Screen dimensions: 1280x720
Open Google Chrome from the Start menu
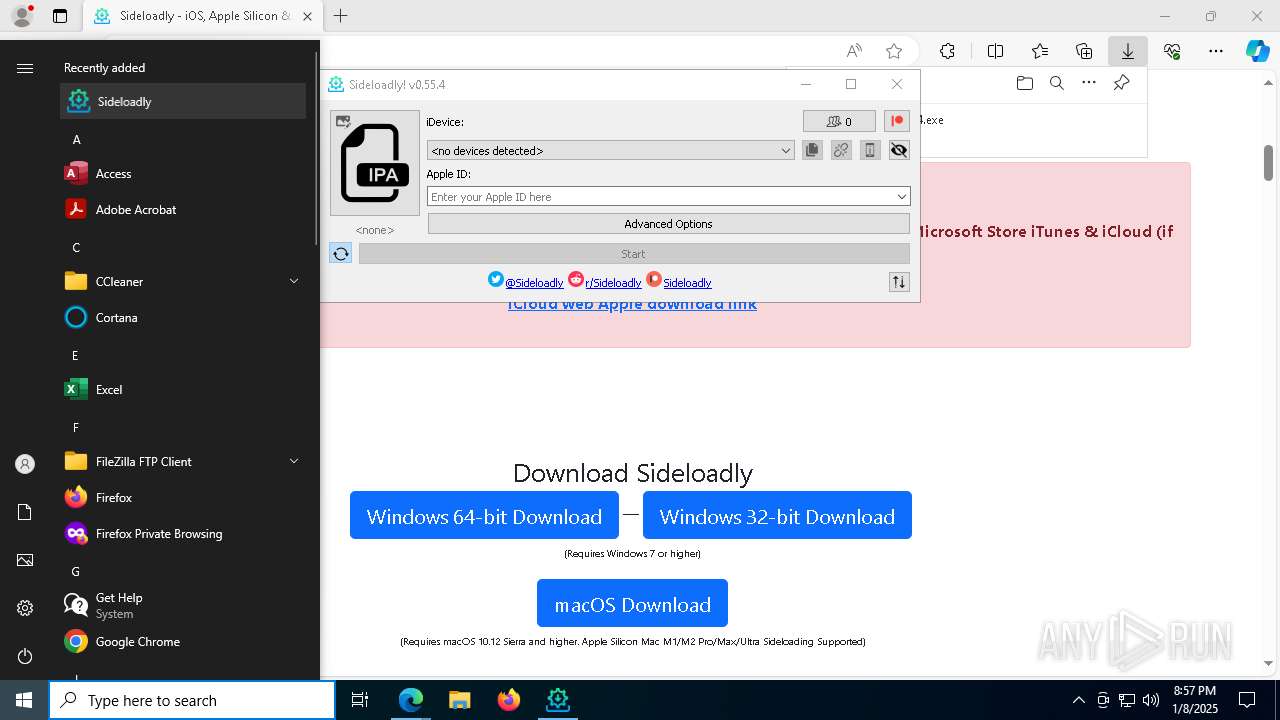[x=183, y=641]
